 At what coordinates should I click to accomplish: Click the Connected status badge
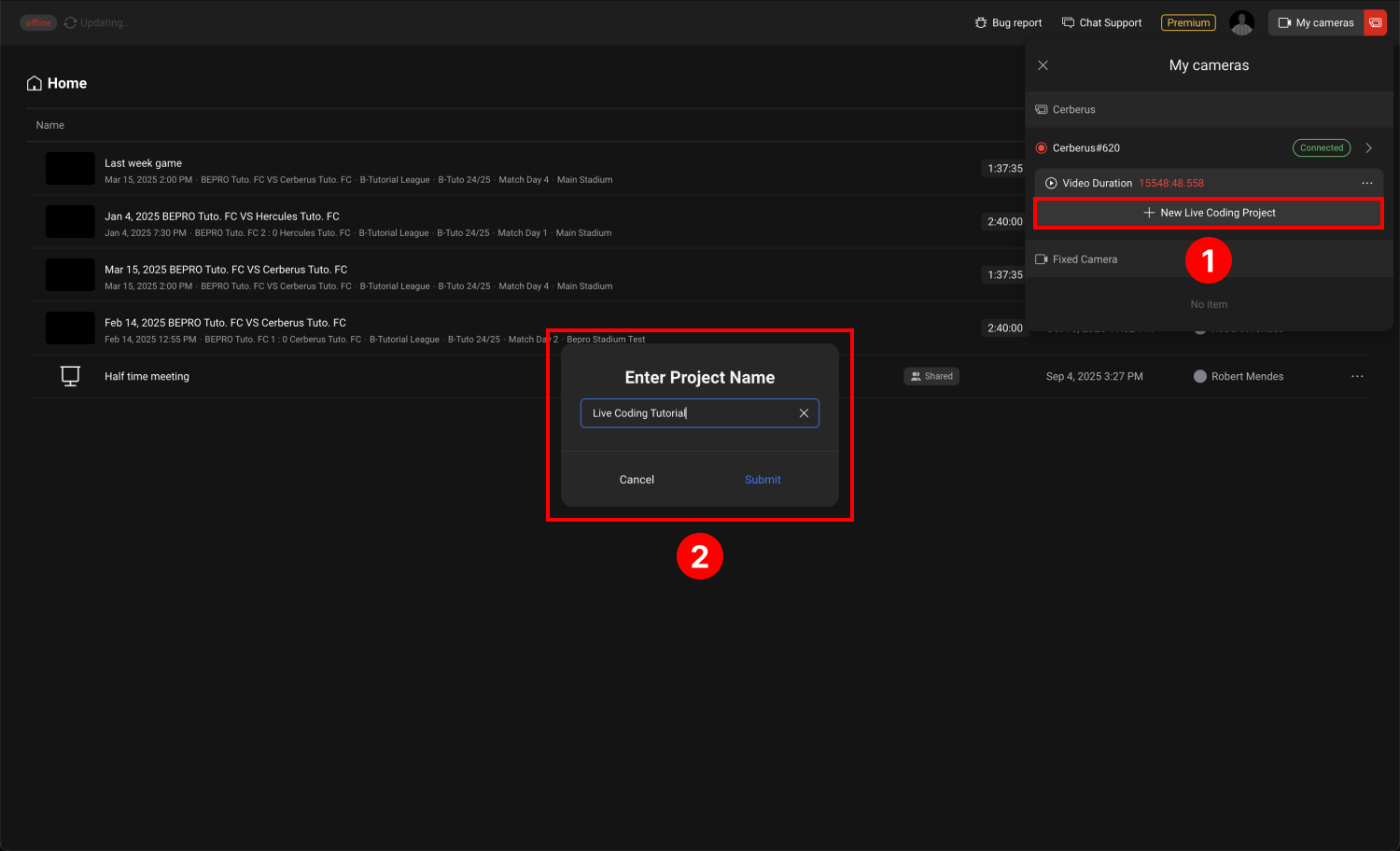pos(1322,147)
